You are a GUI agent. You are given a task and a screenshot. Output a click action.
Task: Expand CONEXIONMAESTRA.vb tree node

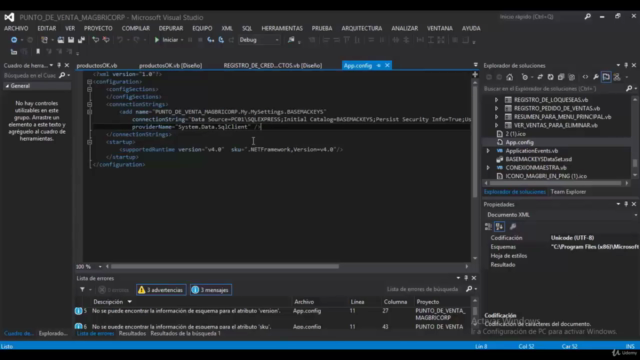pos(488,168)
